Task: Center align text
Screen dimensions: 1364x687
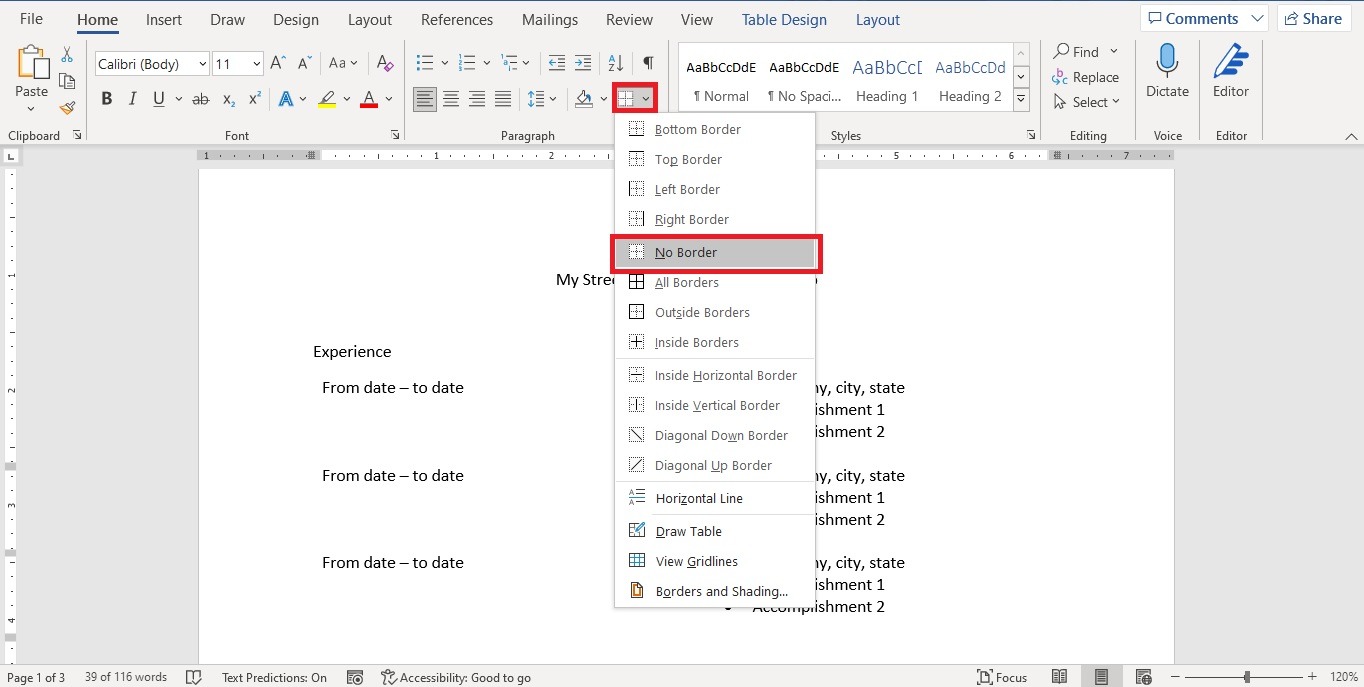Action: click(451, 99)
